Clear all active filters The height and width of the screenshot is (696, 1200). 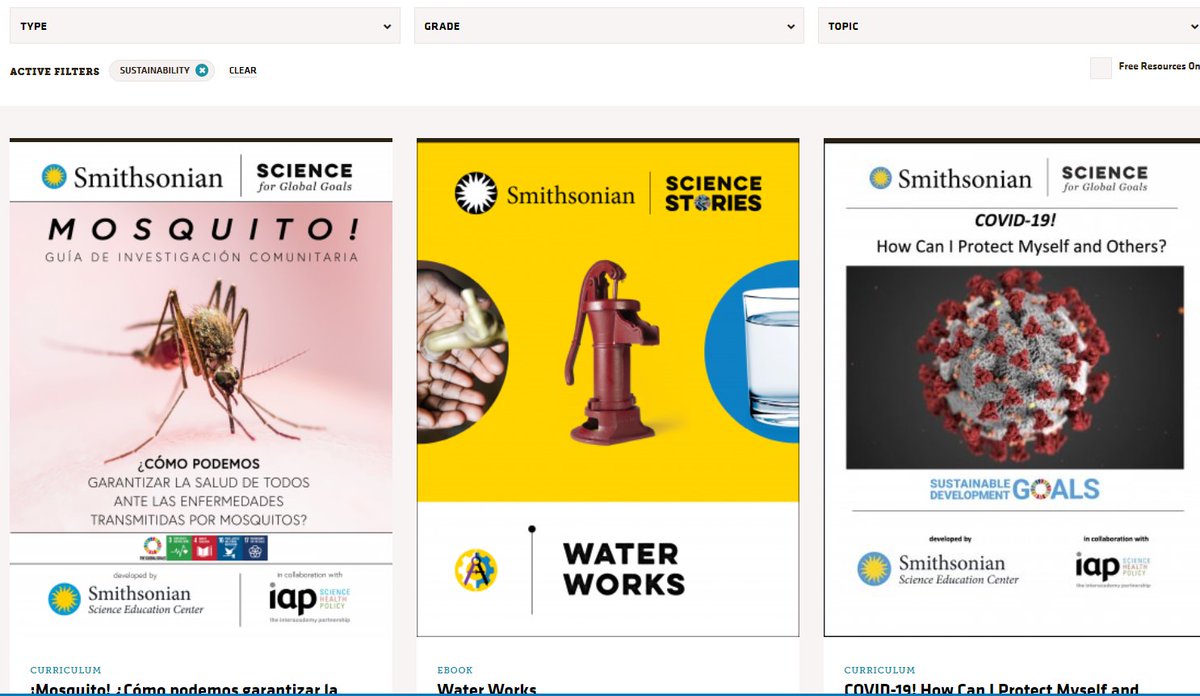coord(243,71)
